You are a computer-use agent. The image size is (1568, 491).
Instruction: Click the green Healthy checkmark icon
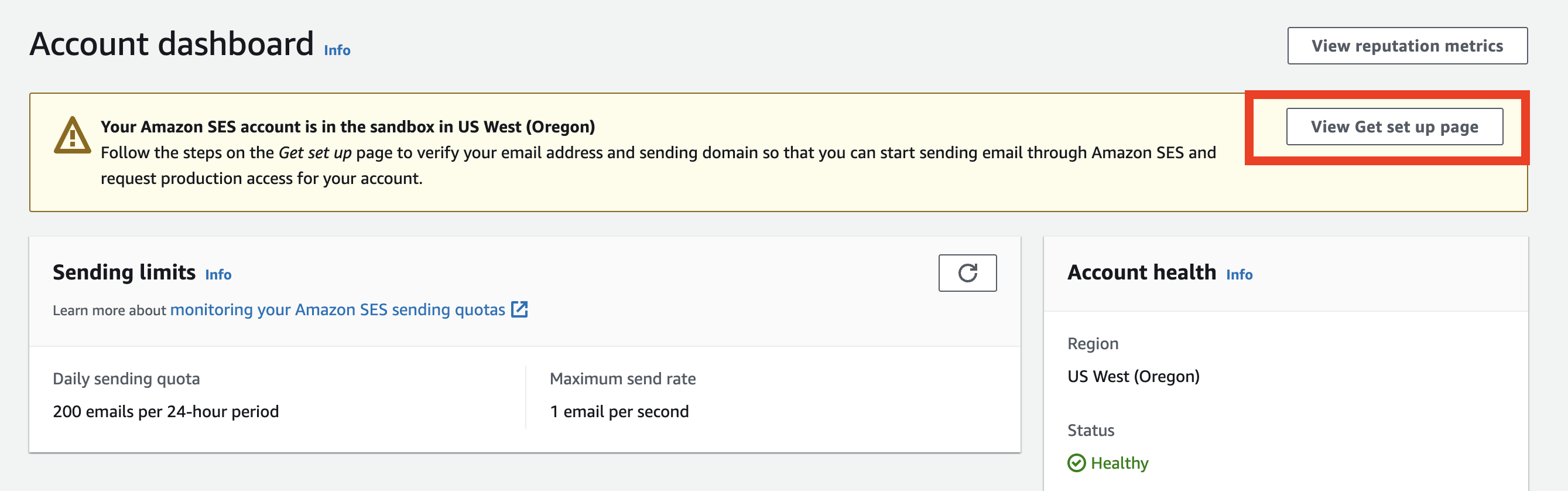(1076, 463)
